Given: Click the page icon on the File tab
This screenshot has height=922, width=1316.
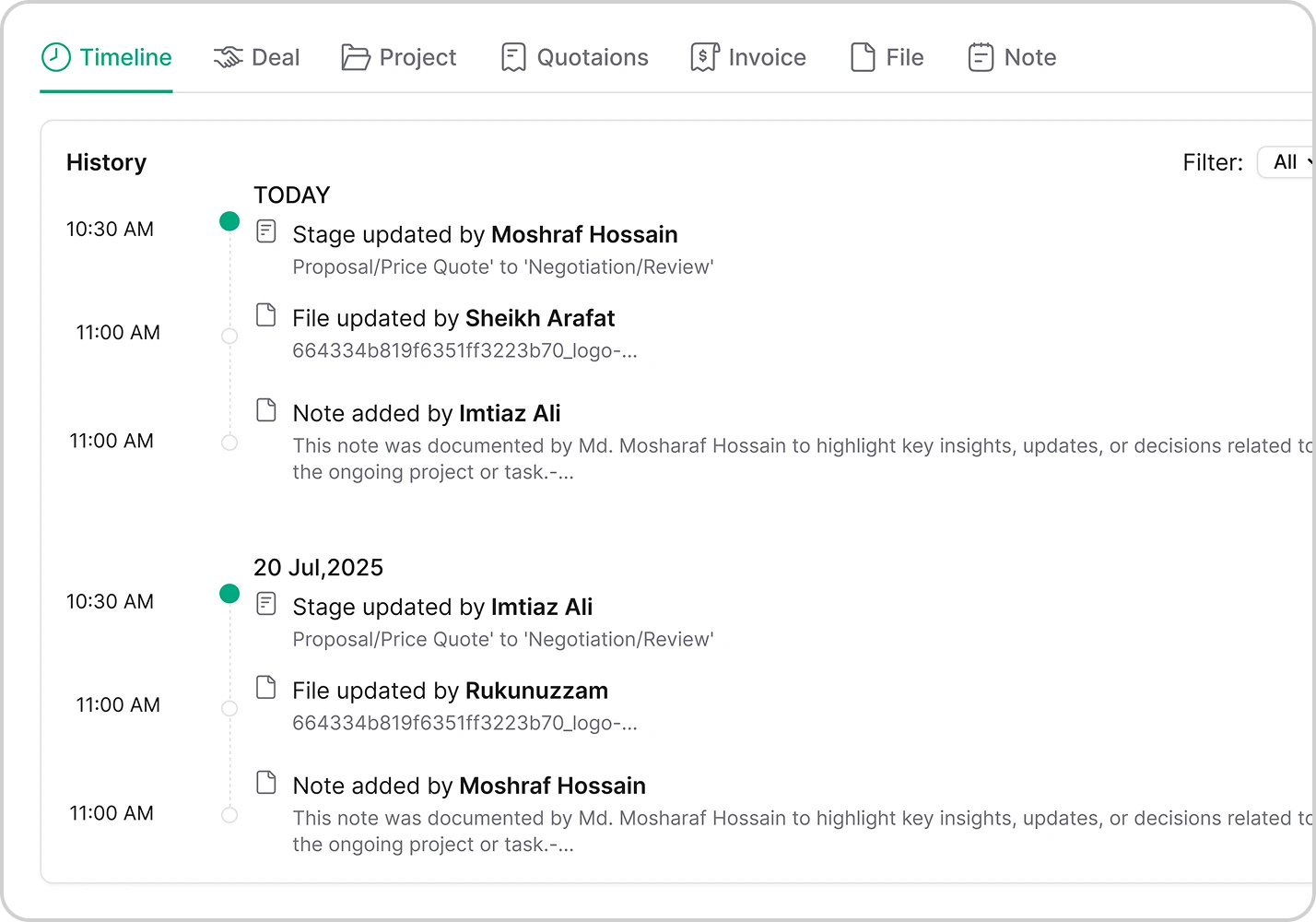Looking at the screenshot, I should 862,56.
